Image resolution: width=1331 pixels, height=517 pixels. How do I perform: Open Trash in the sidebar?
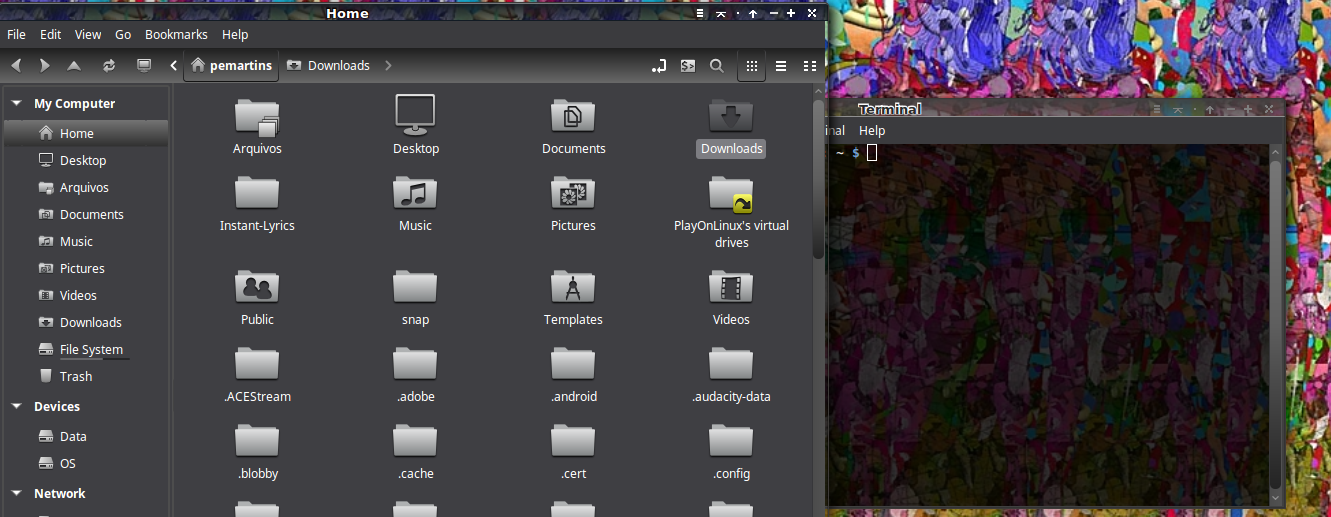point(86,376)
